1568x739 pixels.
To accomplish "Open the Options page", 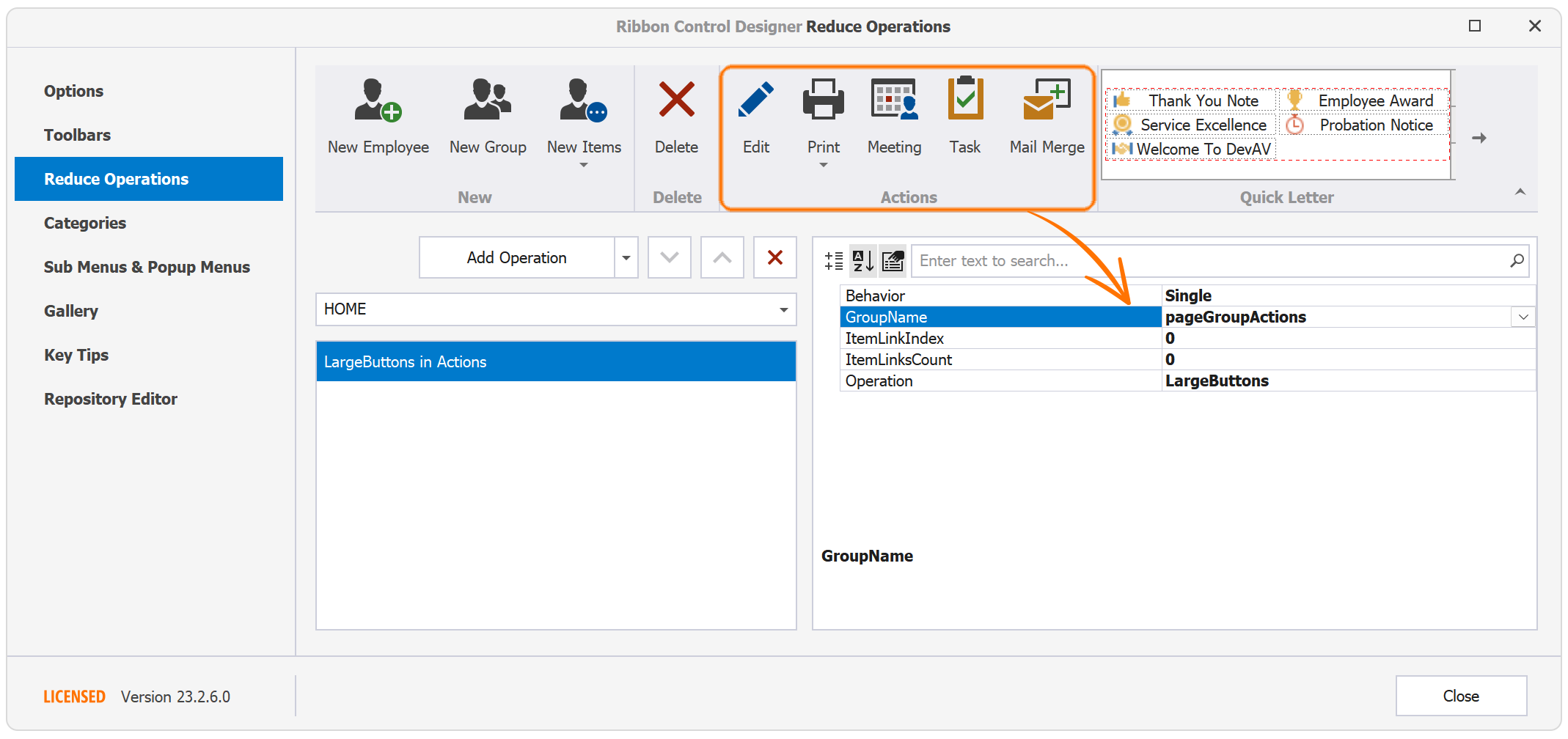I will pos(149,91).
